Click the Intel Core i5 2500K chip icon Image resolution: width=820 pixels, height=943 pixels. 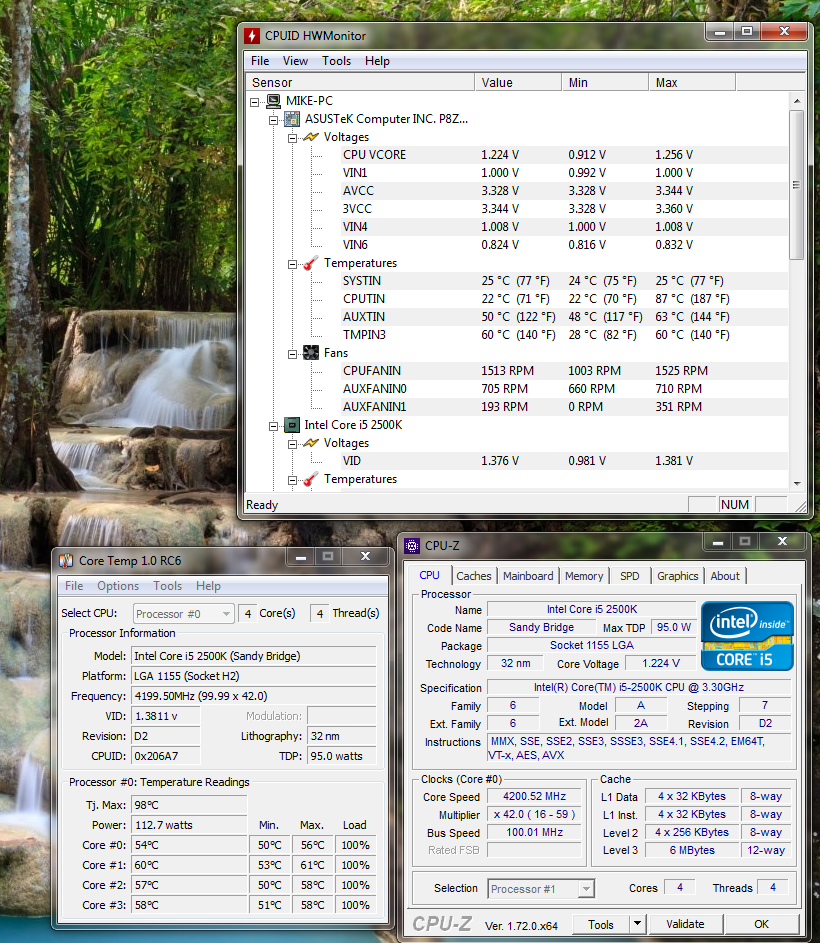pos(292,425)
